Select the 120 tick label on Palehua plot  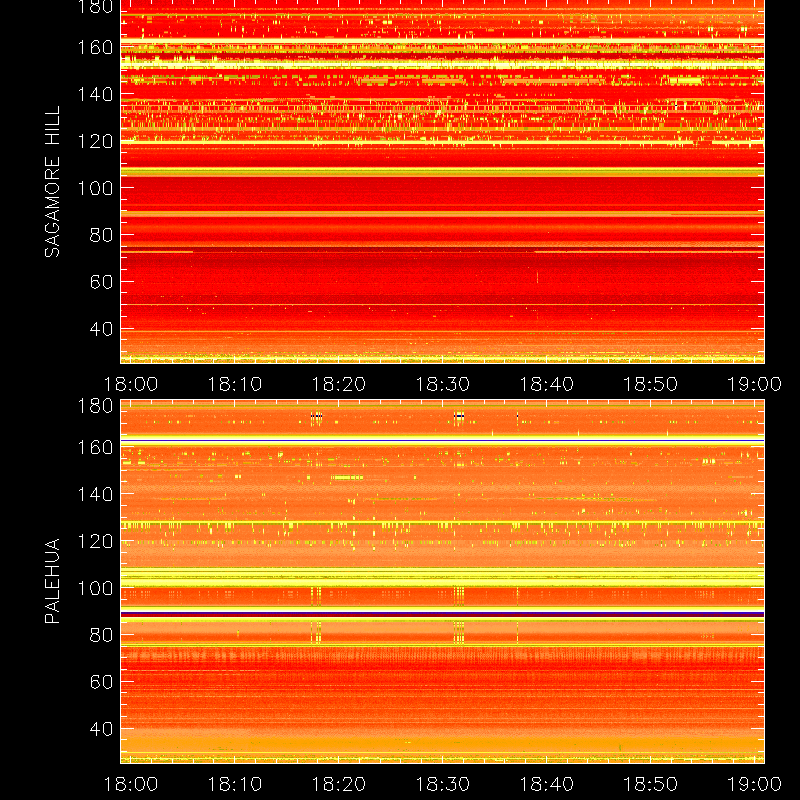point(95,541)
